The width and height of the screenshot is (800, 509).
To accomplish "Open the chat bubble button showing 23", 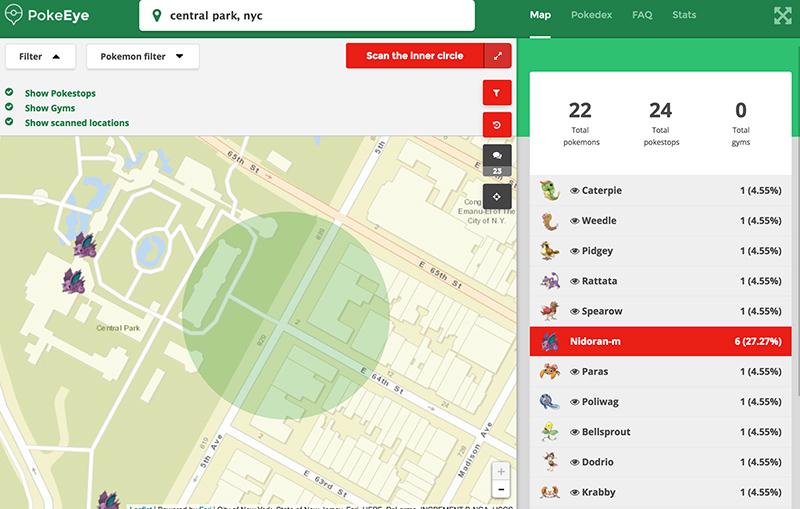I will click(497, 160).
